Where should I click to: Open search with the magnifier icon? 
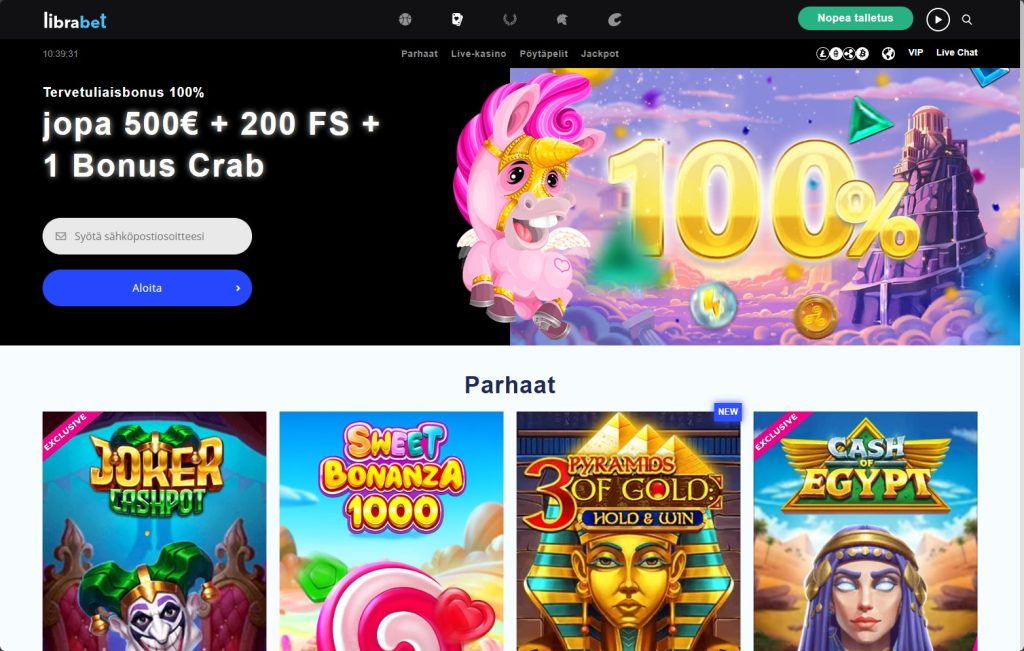coord(967,20)
